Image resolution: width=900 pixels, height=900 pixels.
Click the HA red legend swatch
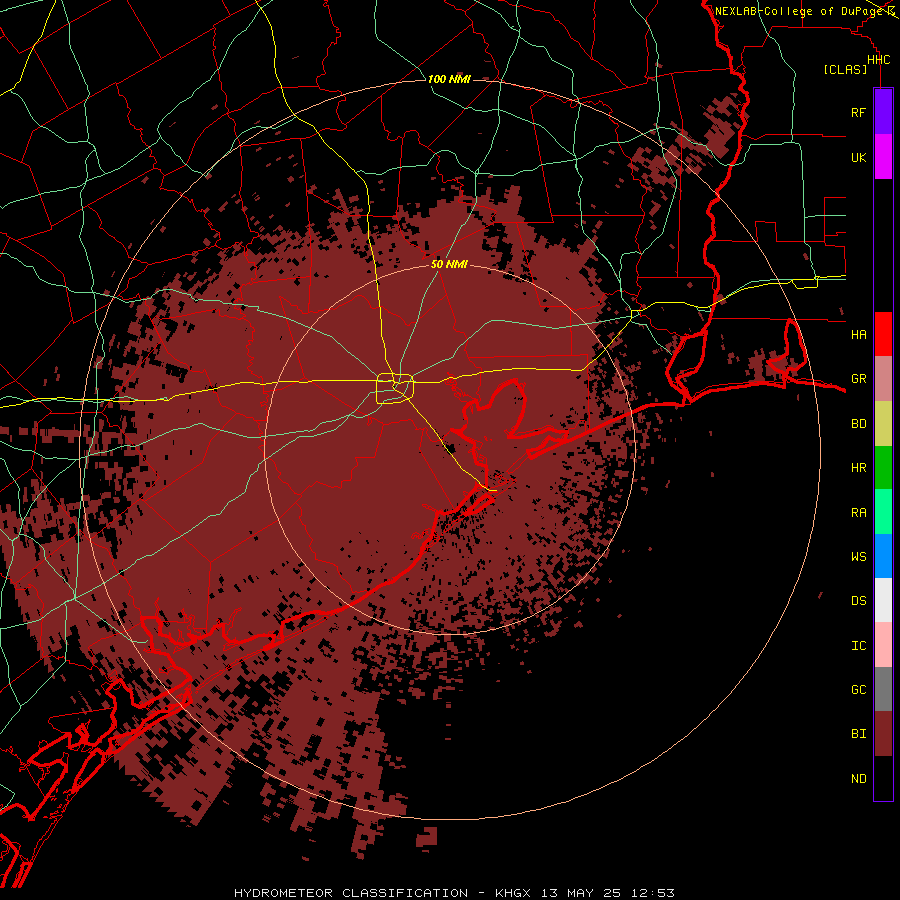click(883, 334)
